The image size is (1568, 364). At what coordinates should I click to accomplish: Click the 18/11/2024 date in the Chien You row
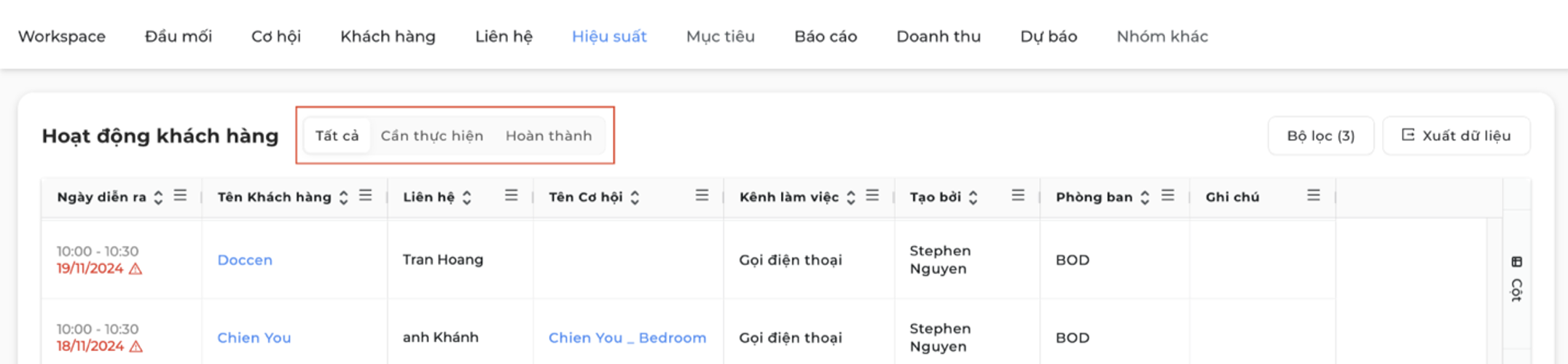tap(90, 347)
